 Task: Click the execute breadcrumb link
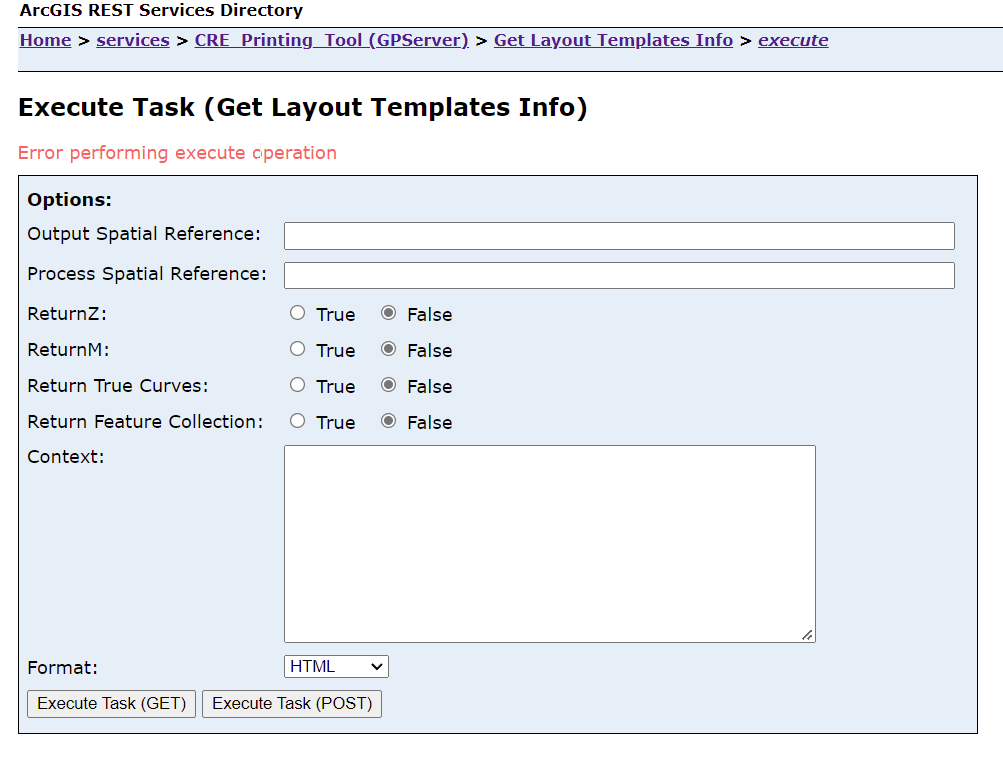click(x=793, y=41)
